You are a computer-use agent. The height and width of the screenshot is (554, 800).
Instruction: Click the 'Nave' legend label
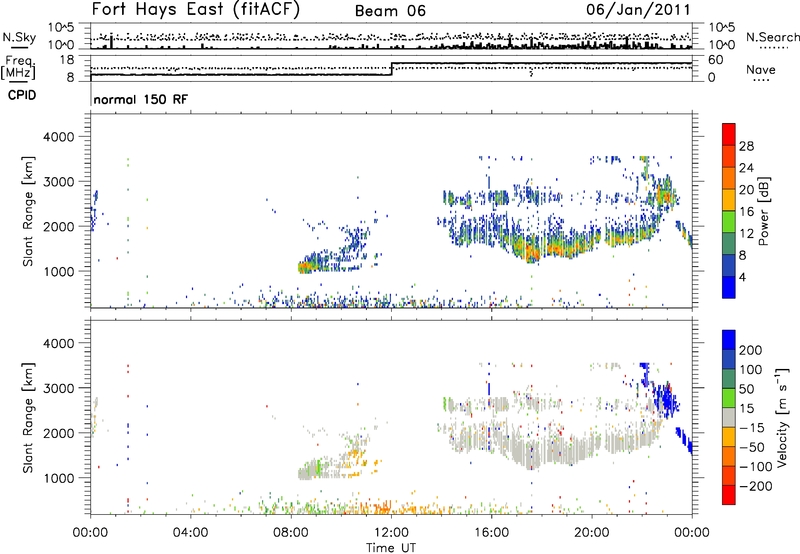click(761, 69)
